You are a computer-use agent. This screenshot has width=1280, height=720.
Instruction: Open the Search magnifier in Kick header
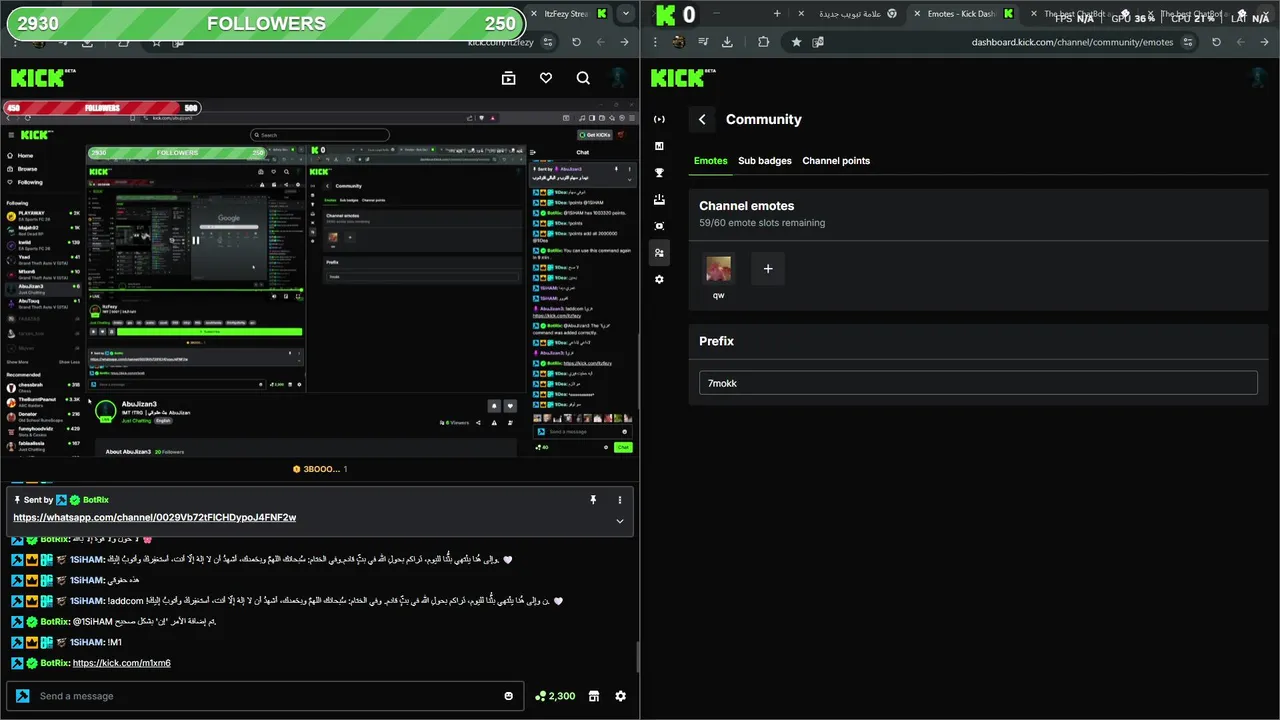pos(583,78)
